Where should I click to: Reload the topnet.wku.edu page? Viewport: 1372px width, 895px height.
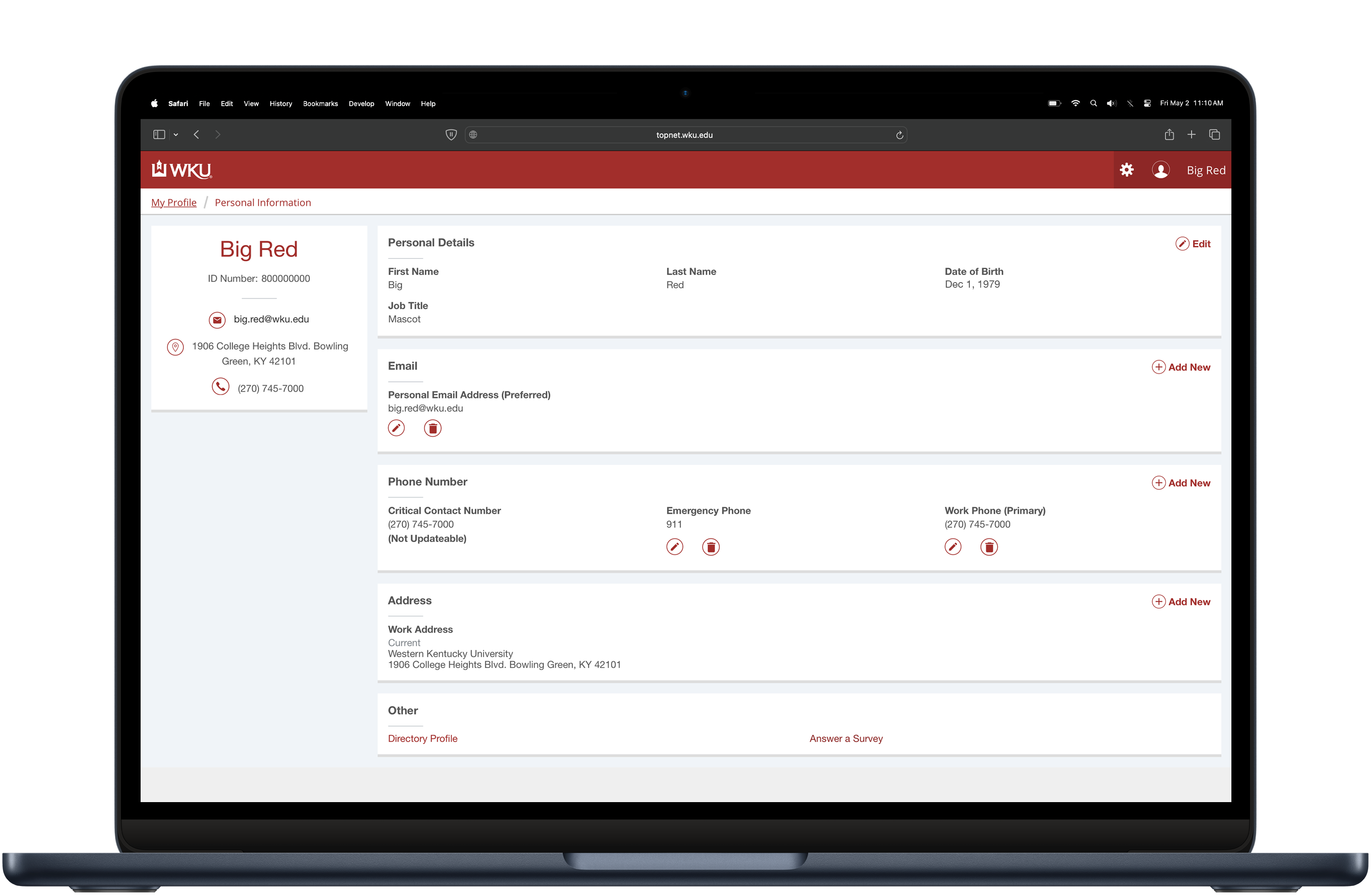[899, 134]
